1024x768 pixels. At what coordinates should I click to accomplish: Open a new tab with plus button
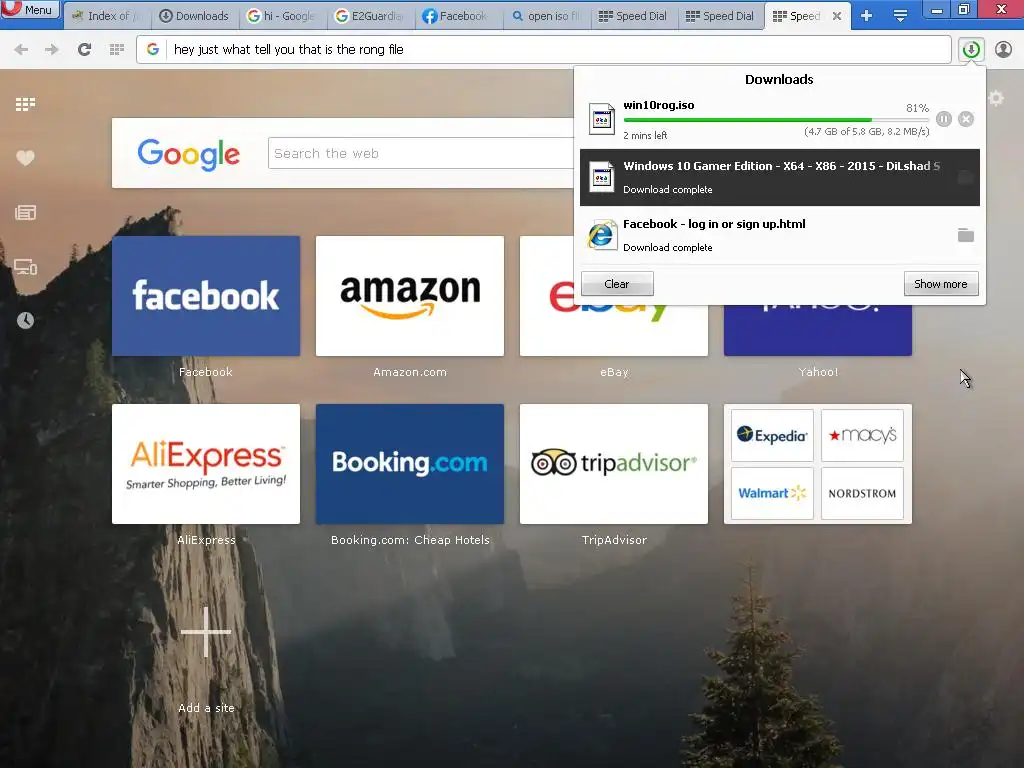point(867,16)
